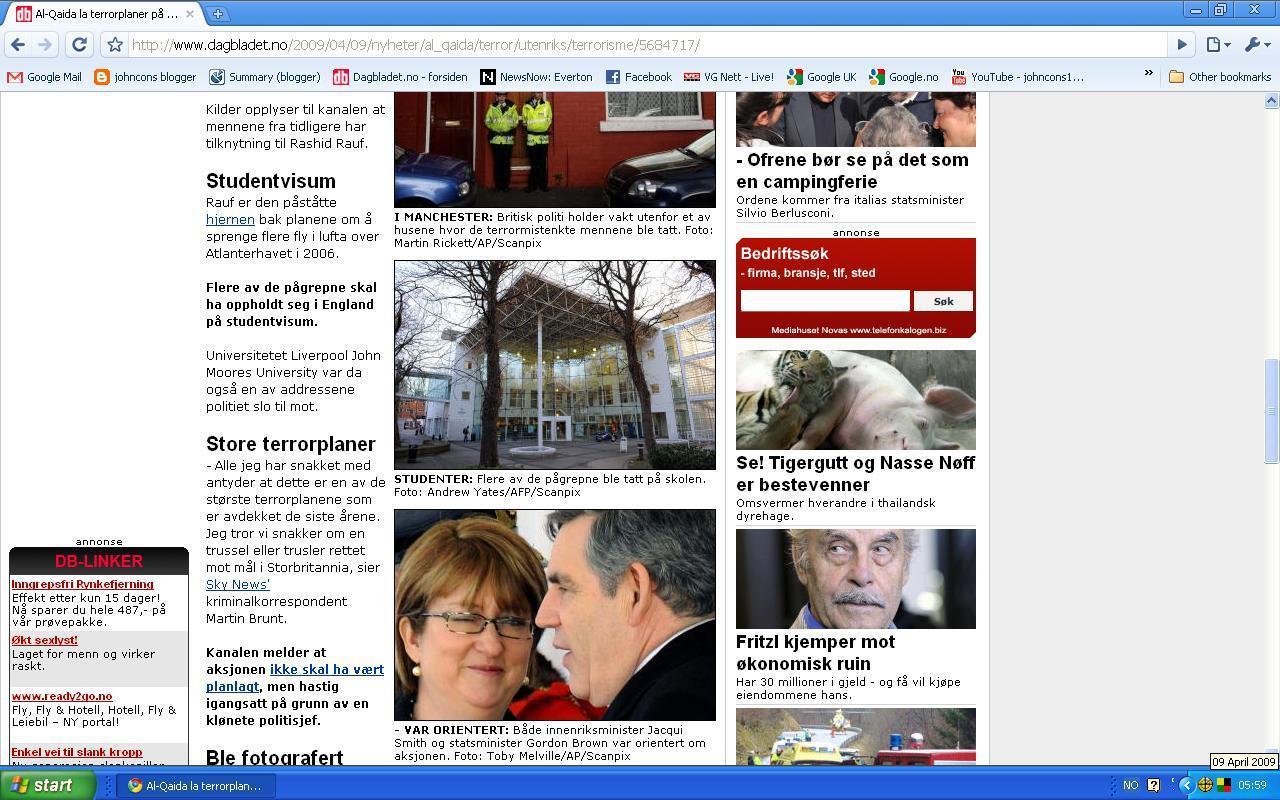Open the Sky News' link

(x=238, y=584)
